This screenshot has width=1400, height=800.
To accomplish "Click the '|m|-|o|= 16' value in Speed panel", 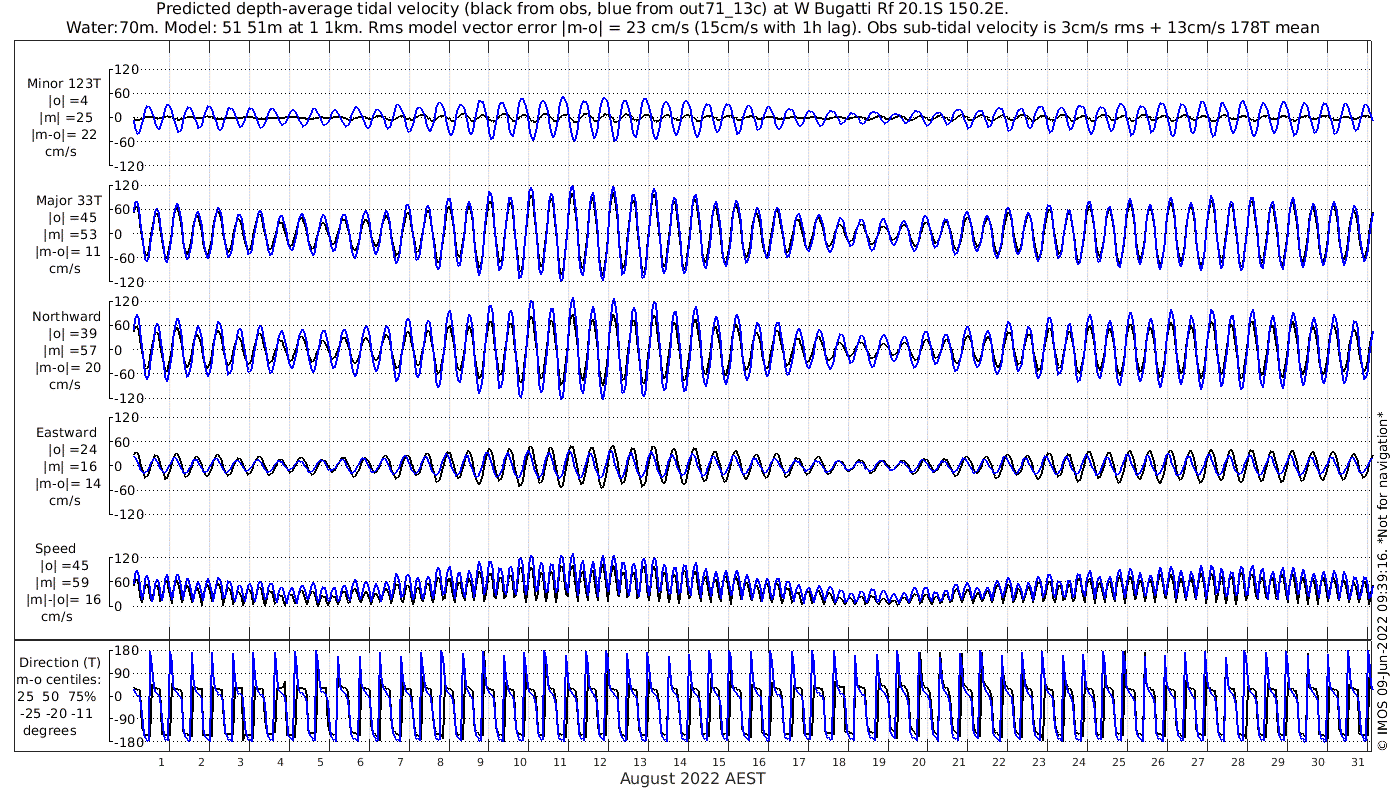I will [64, 600].
